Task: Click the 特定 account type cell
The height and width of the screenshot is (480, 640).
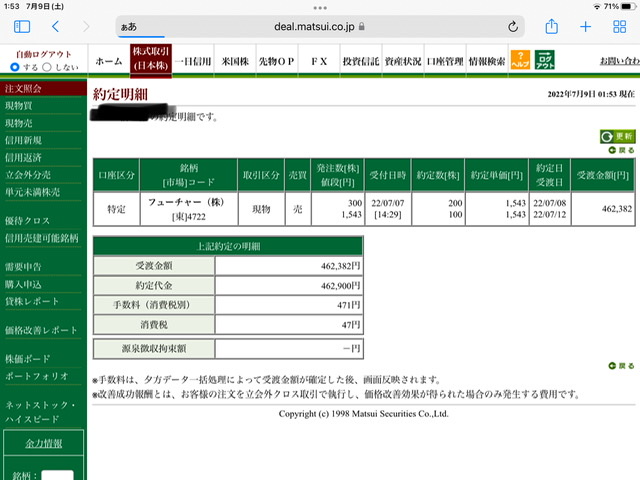Action: pos(116,209)
